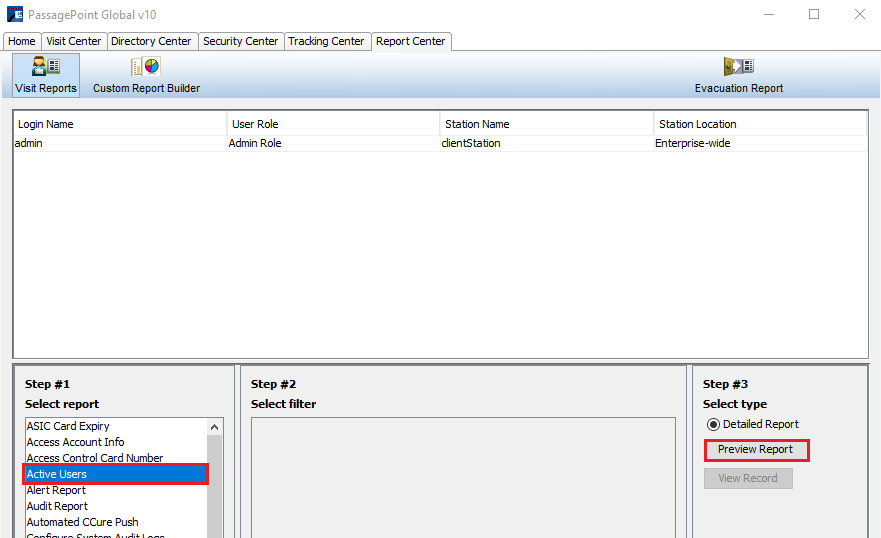Click the report list scroll-up arrow

coord(215,427)
